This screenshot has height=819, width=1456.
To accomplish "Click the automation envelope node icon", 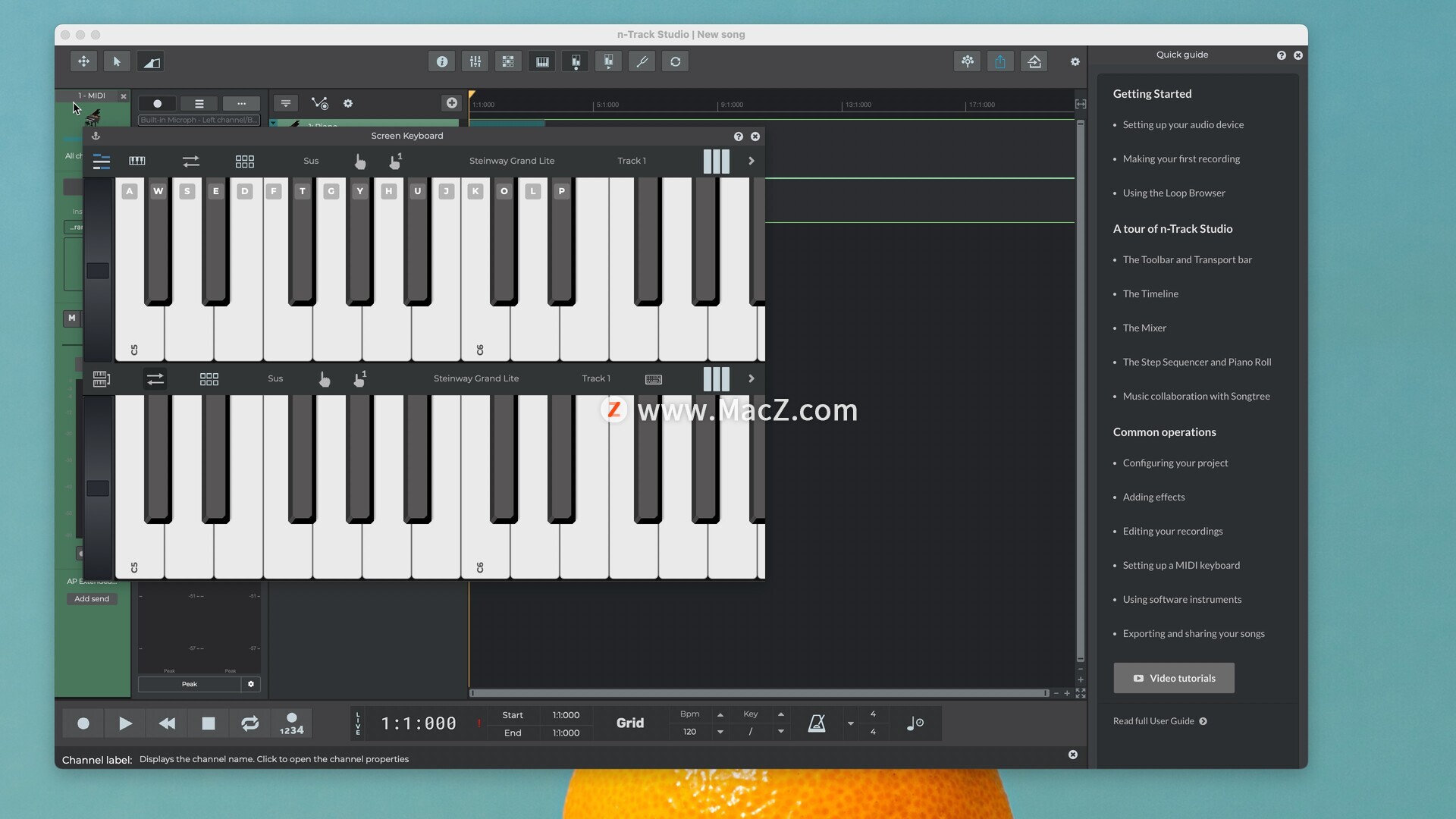I will 319,103.
